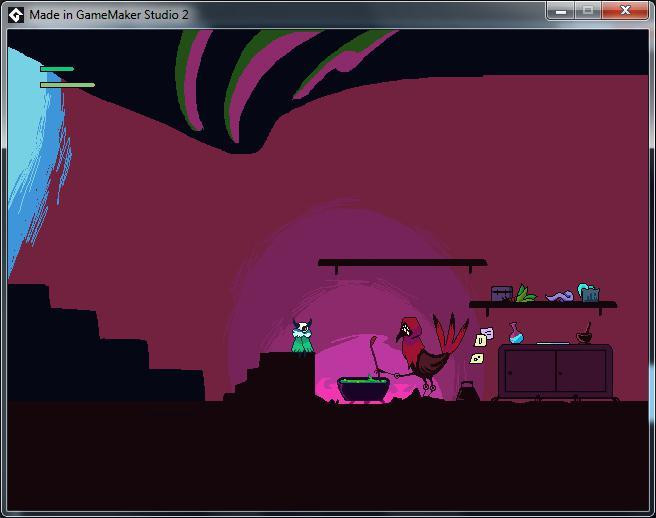The height and width of the screenshot is (518, 656).
Task: Close the game window
Action: click(x=625, y=11)
